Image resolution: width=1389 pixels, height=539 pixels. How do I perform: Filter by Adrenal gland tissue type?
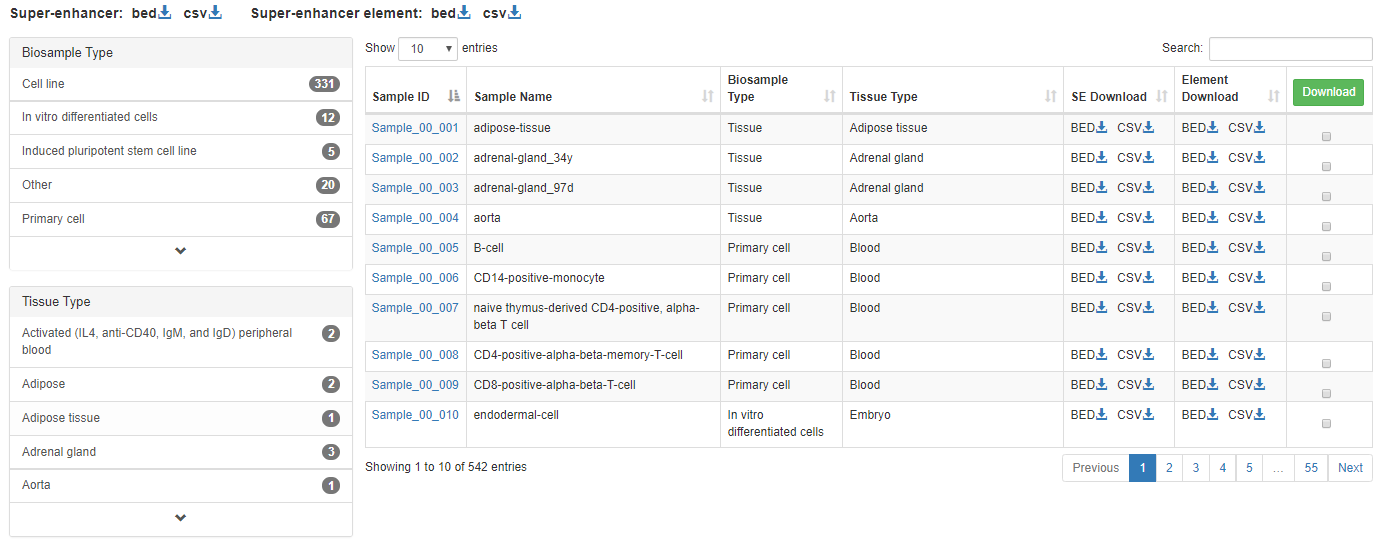pos(181,452)
